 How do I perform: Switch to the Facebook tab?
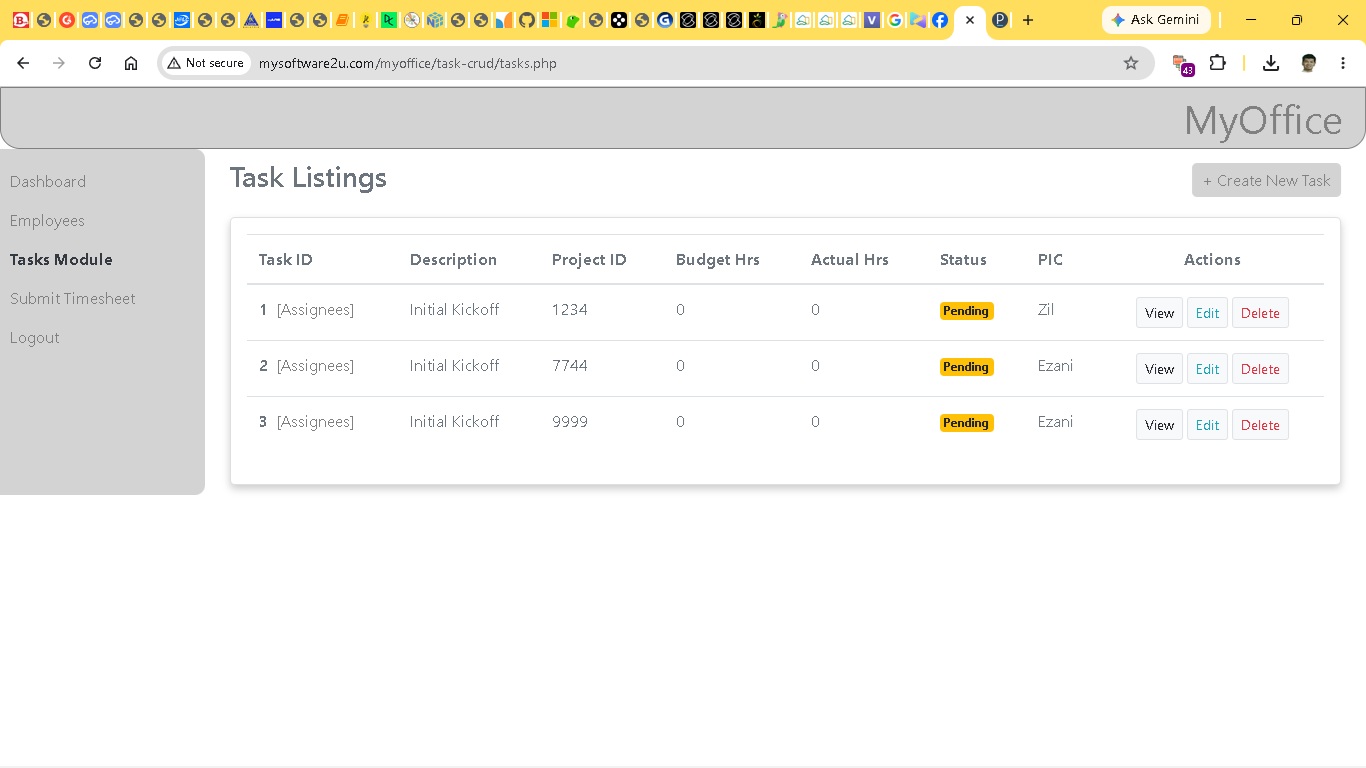point(940,20)
